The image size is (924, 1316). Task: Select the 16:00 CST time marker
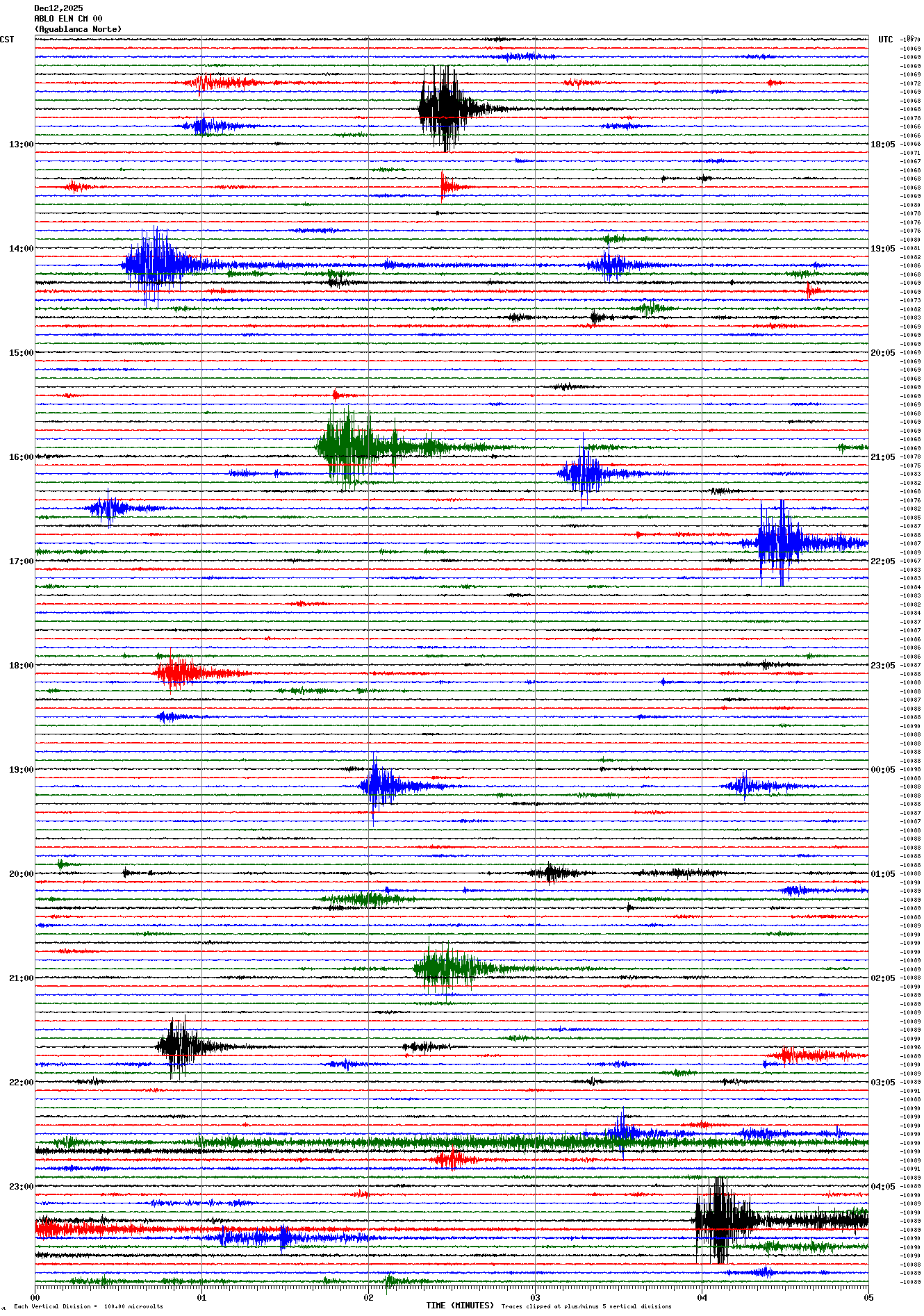coord(21,457)
